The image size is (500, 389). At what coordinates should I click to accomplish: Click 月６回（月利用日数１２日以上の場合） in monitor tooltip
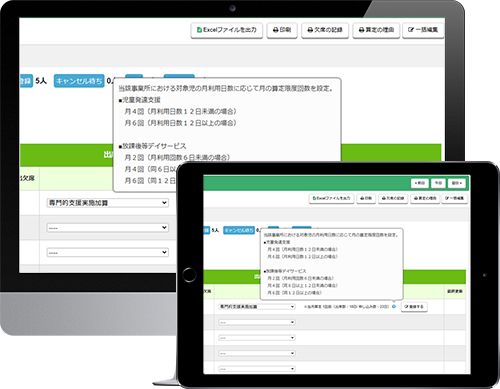click(180, 123)
